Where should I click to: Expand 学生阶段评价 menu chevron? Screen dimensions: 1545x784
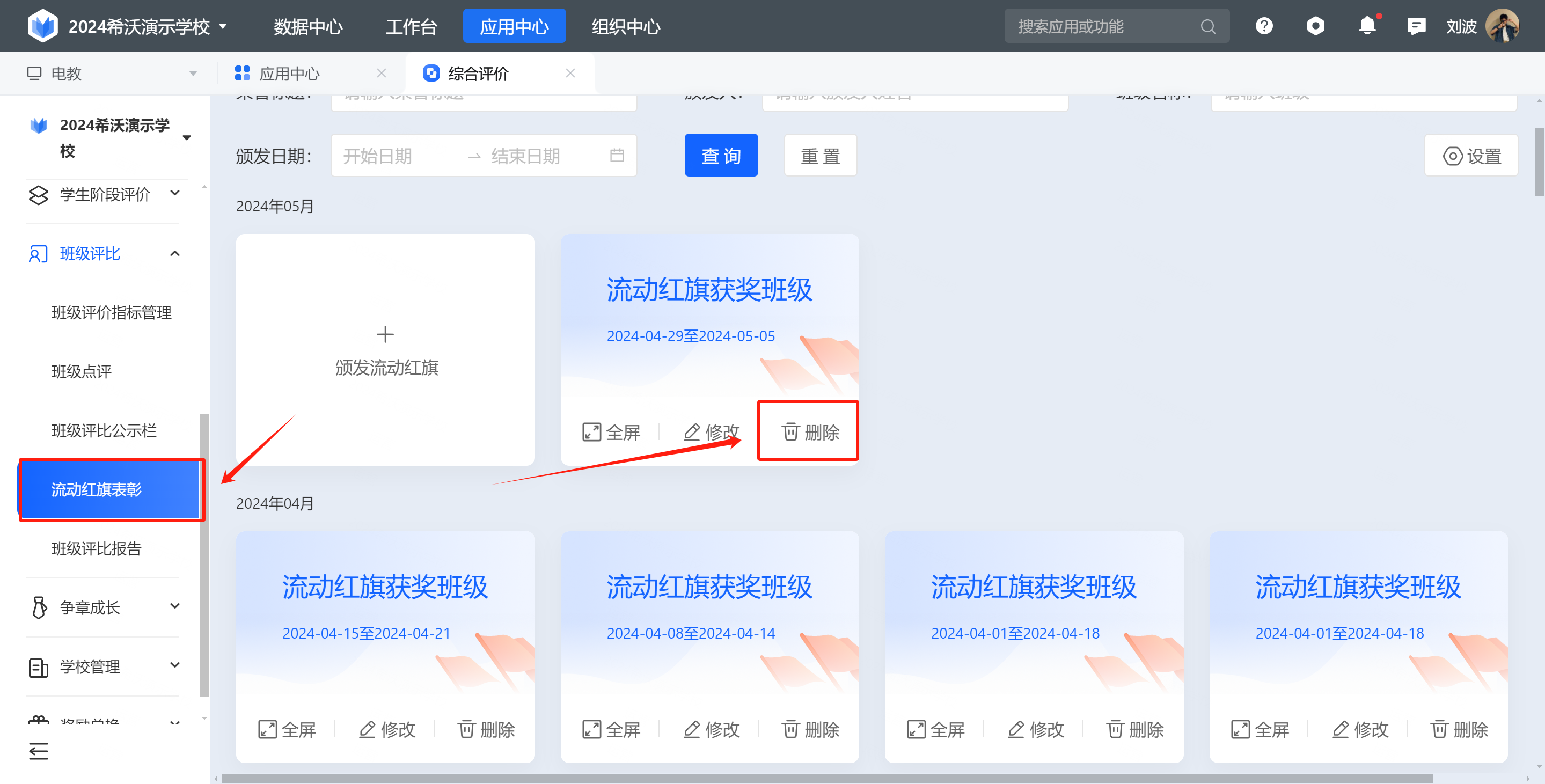coord(175,193)
